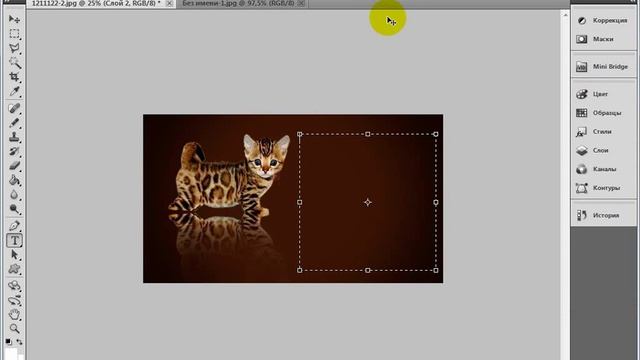
Task: Click the vertical scrollbar up arrow
Action: coord(565,15)
